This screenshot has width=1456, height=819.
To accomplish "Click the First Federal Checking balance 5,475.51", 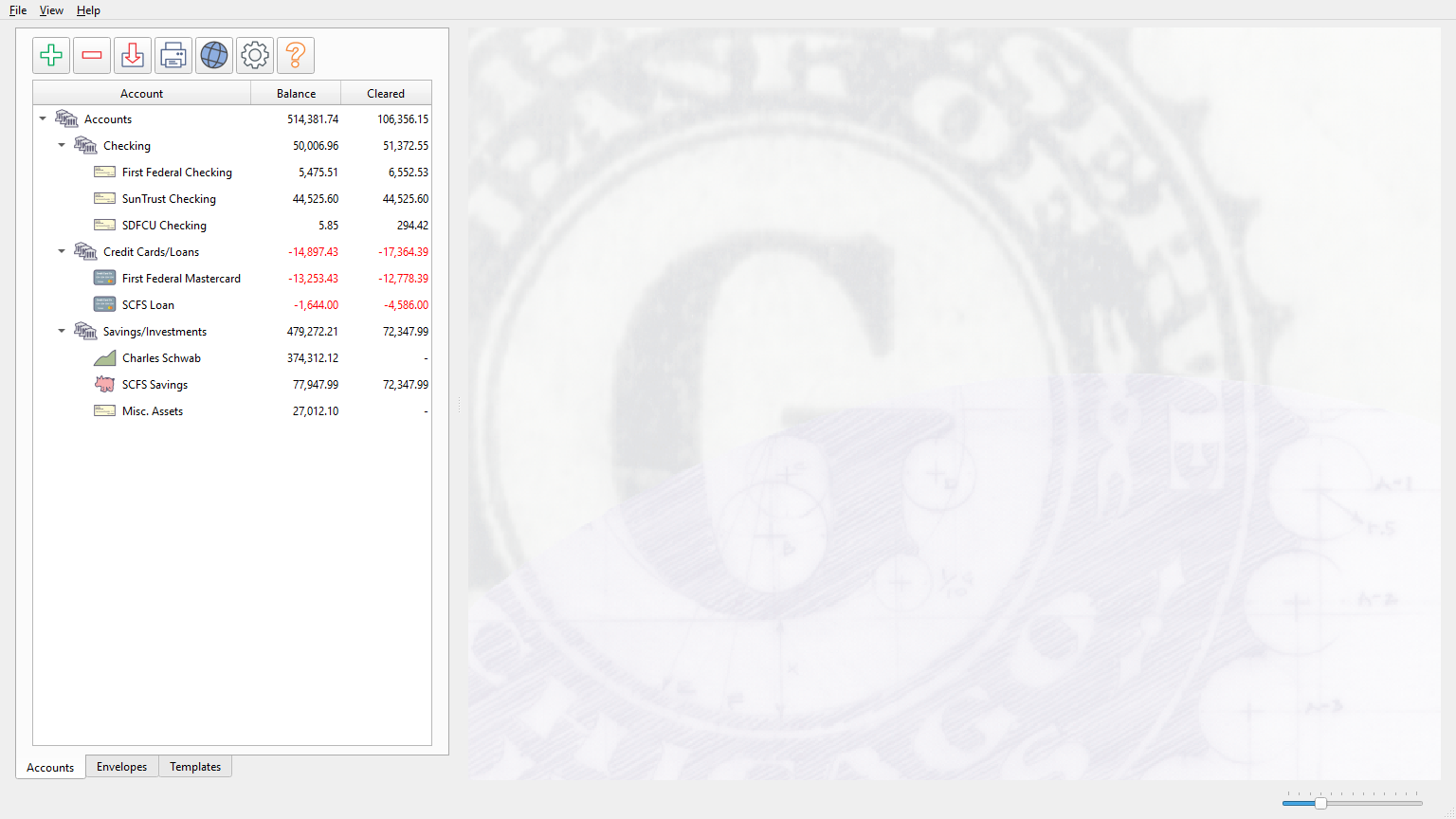I will pos(318,173).
